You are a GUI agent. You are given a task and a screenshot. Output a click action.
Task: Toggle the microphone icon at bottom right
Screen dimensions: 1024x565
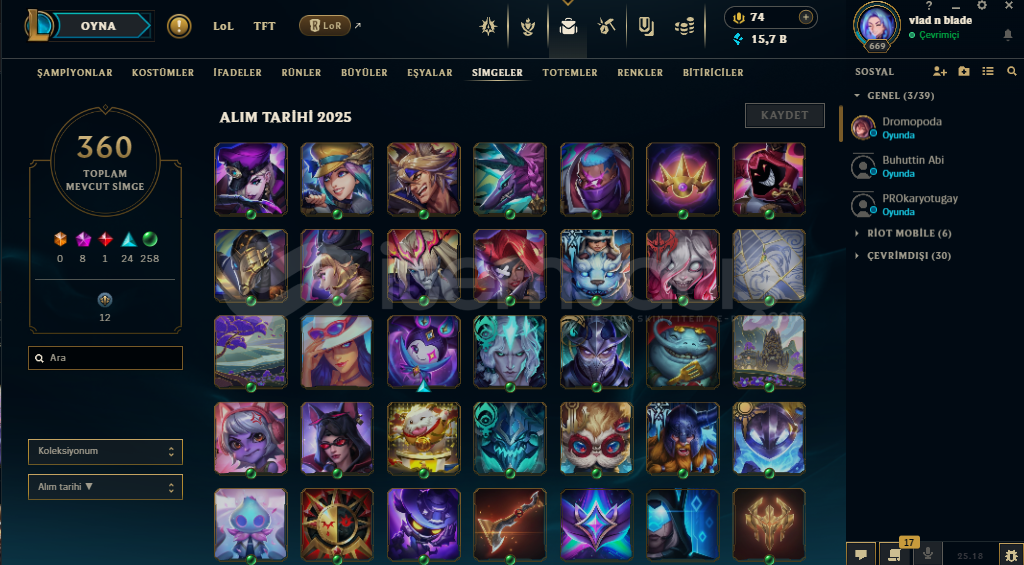(927, 555)
